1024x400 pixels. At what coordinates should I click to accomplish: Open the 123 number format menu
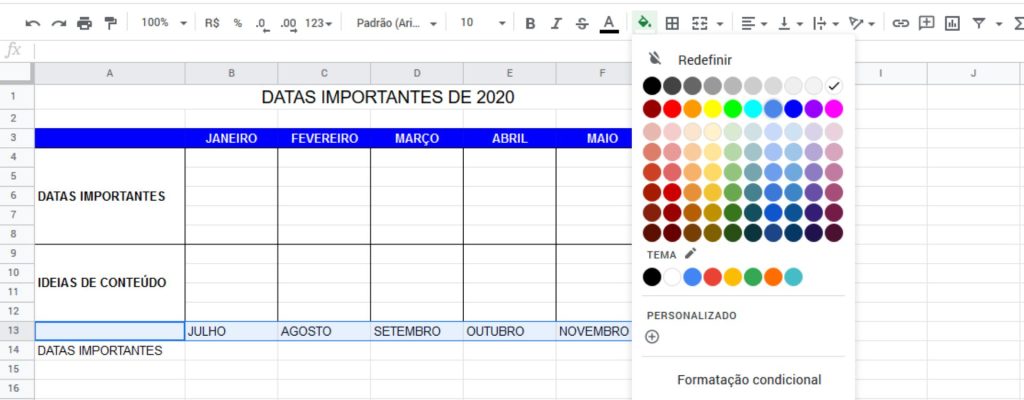[319, 23]
